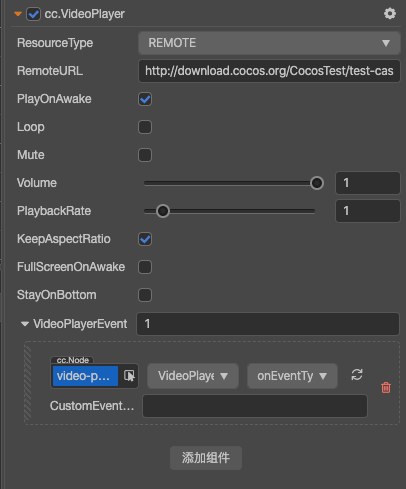
Task: Click the node picker icon beside video-p...
Action: [129, 376]
